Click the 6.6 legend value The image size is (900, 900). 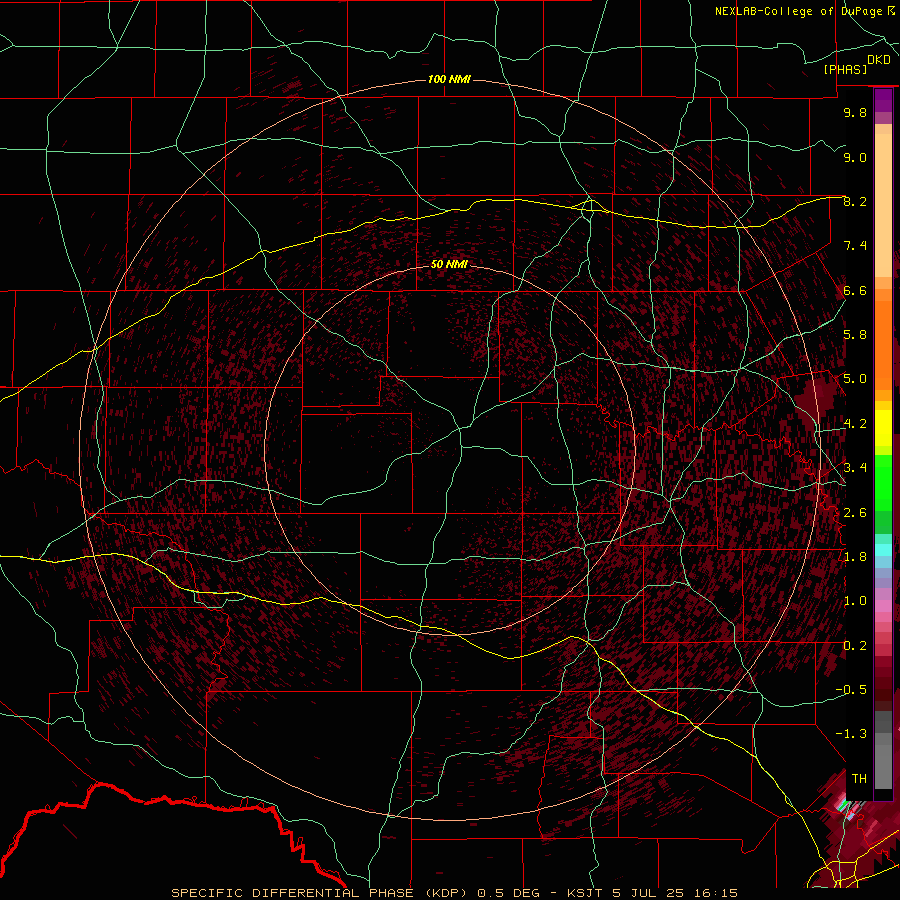(x=855, y=290)
